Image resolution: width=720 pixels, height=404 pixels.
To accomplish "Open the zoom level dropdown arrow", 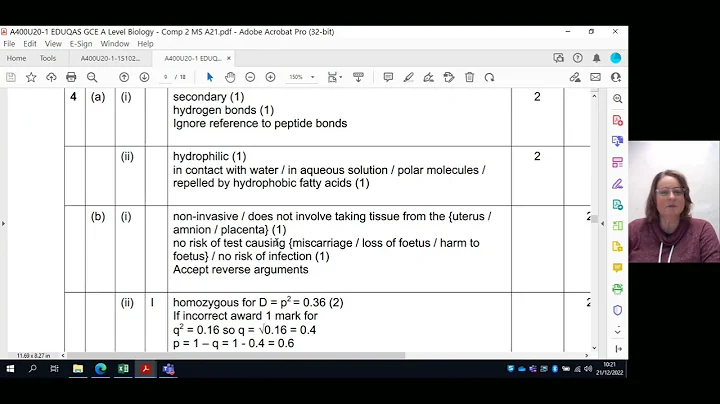I will tap(313, 77).
